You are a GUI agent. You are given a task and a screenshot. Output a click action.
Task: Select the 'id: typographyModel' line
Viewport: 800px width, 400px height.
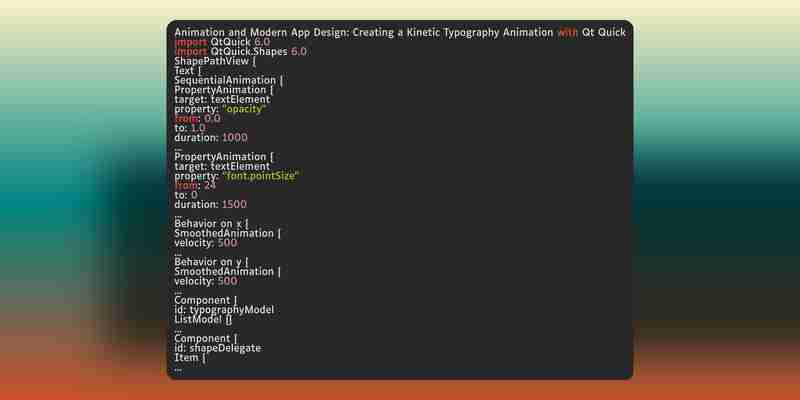point(224,310)
